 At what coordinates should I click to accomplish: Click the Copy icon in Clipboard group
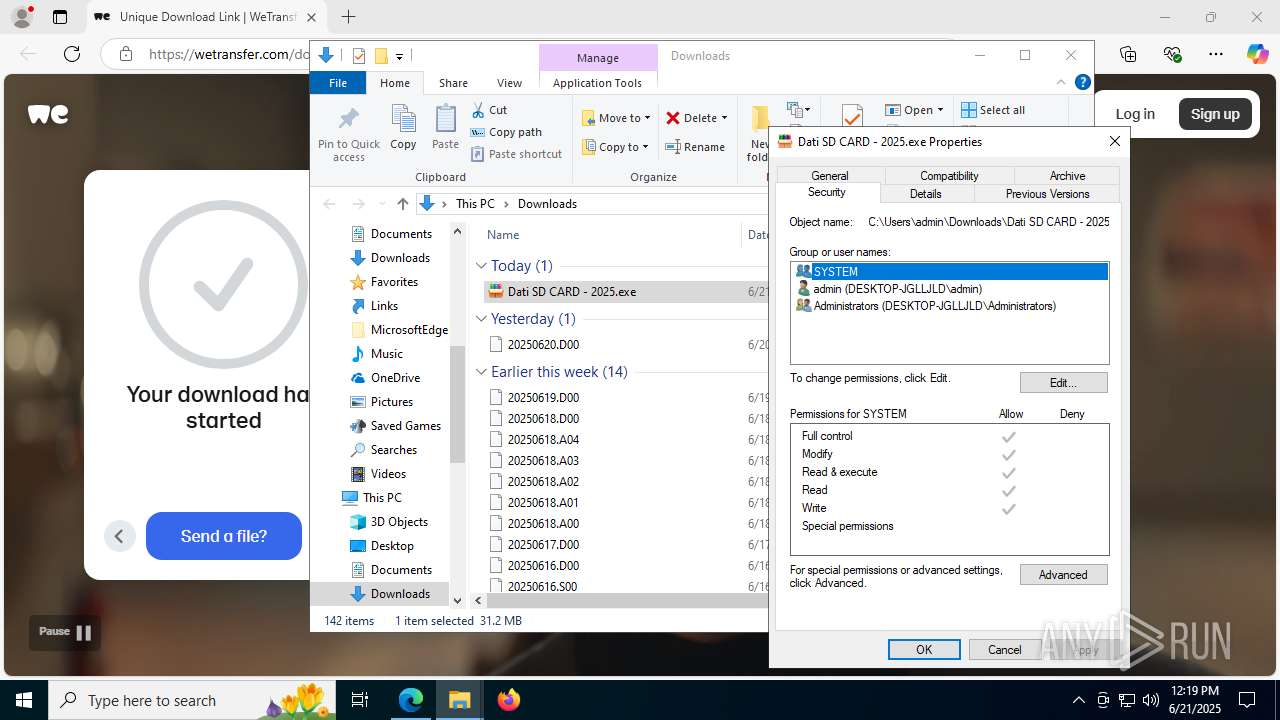(403, 119)
